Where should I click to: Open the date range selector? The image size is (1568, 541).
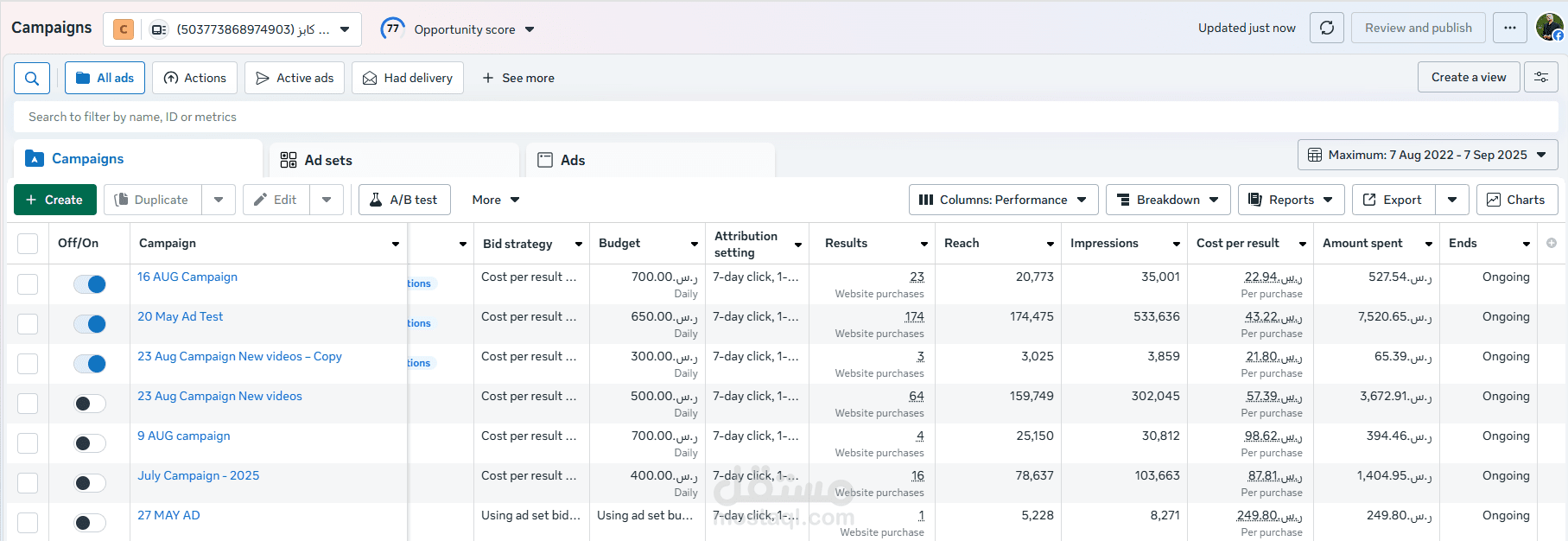(x=1427, y=155)
